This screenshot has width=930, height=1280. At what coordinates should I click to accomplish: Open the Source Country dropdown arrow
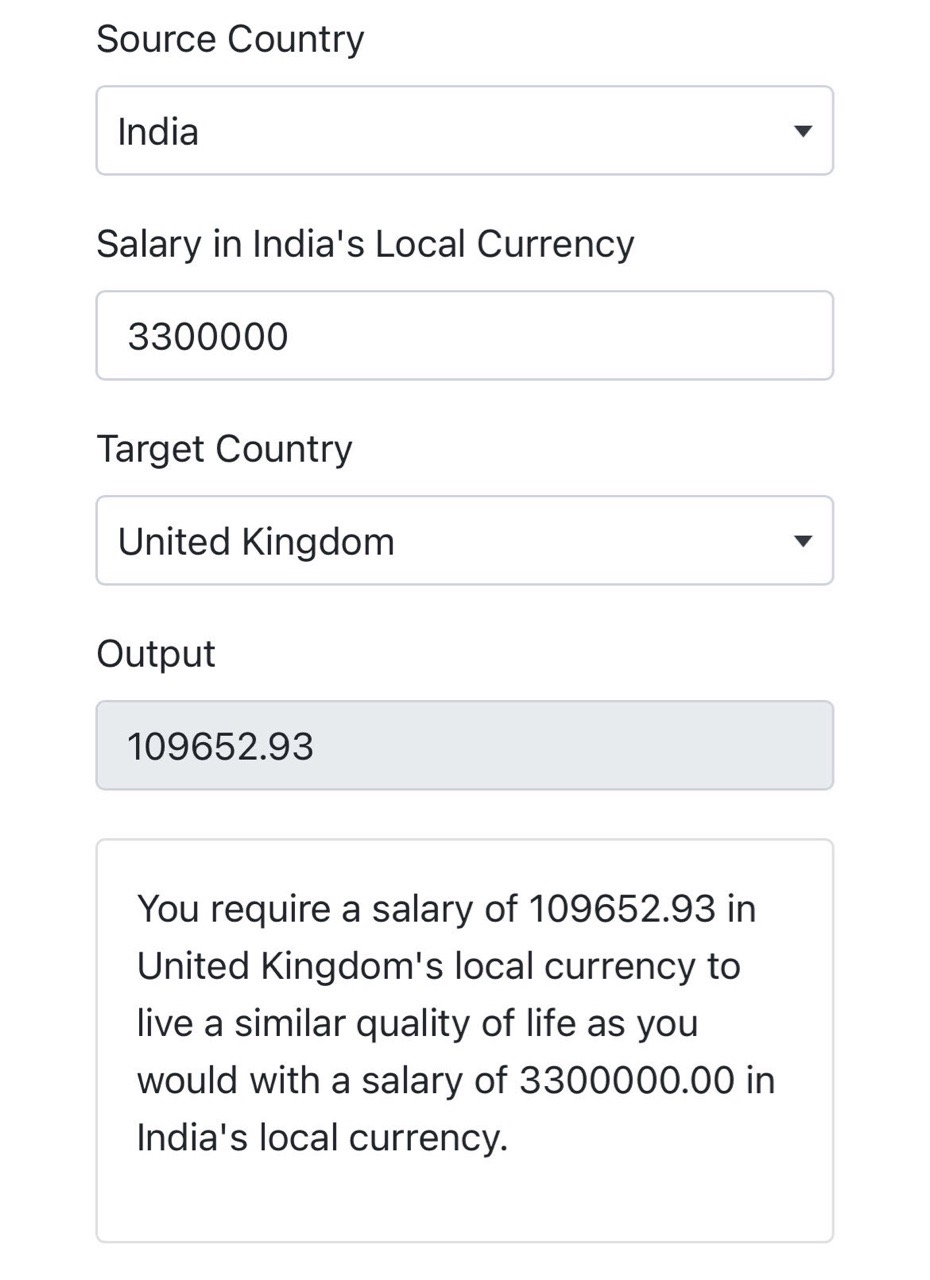[x=802, y=131]
